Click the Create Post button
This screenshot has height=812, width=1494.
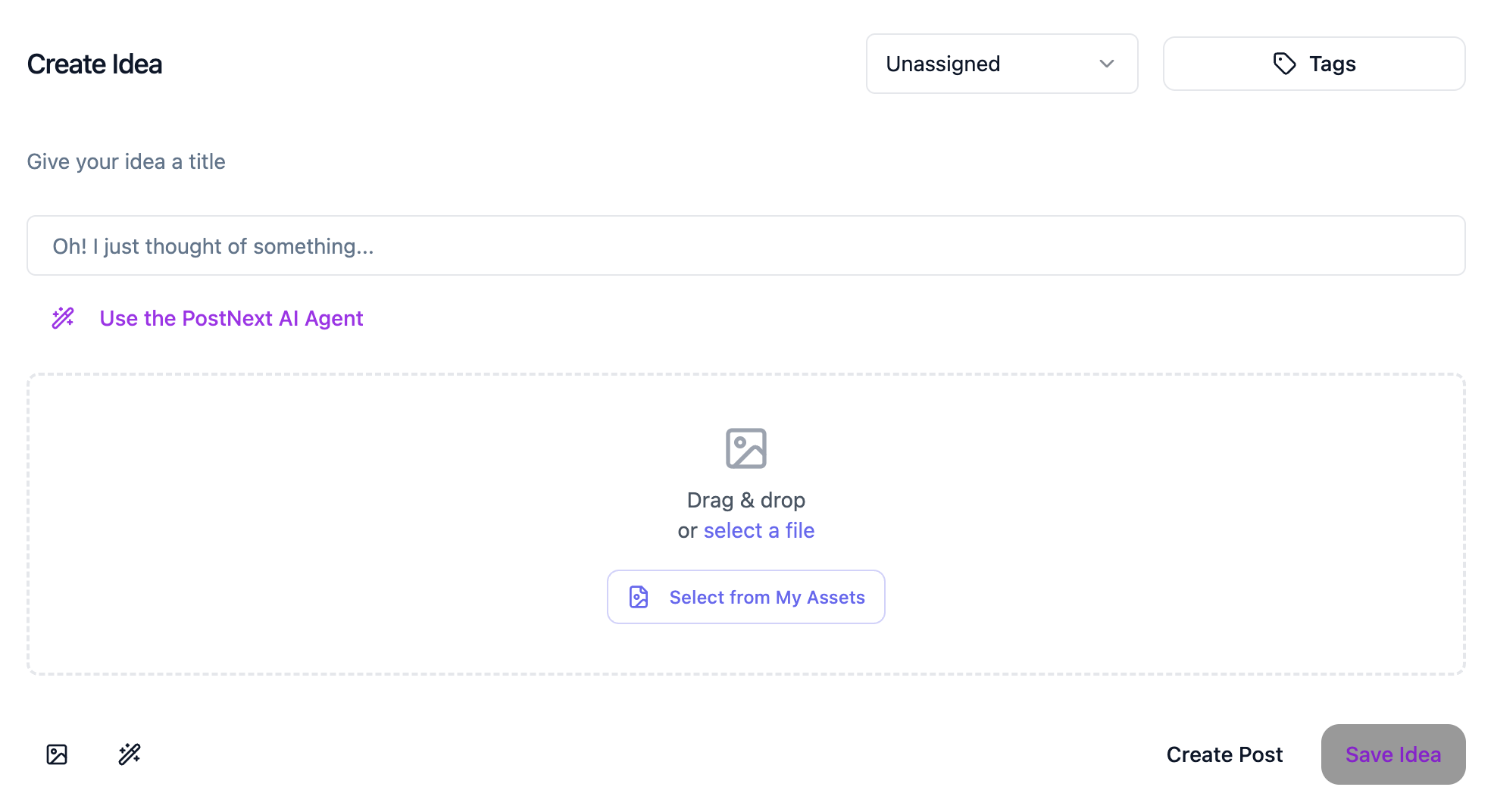pyautogui.click(x=1224, y=754)
